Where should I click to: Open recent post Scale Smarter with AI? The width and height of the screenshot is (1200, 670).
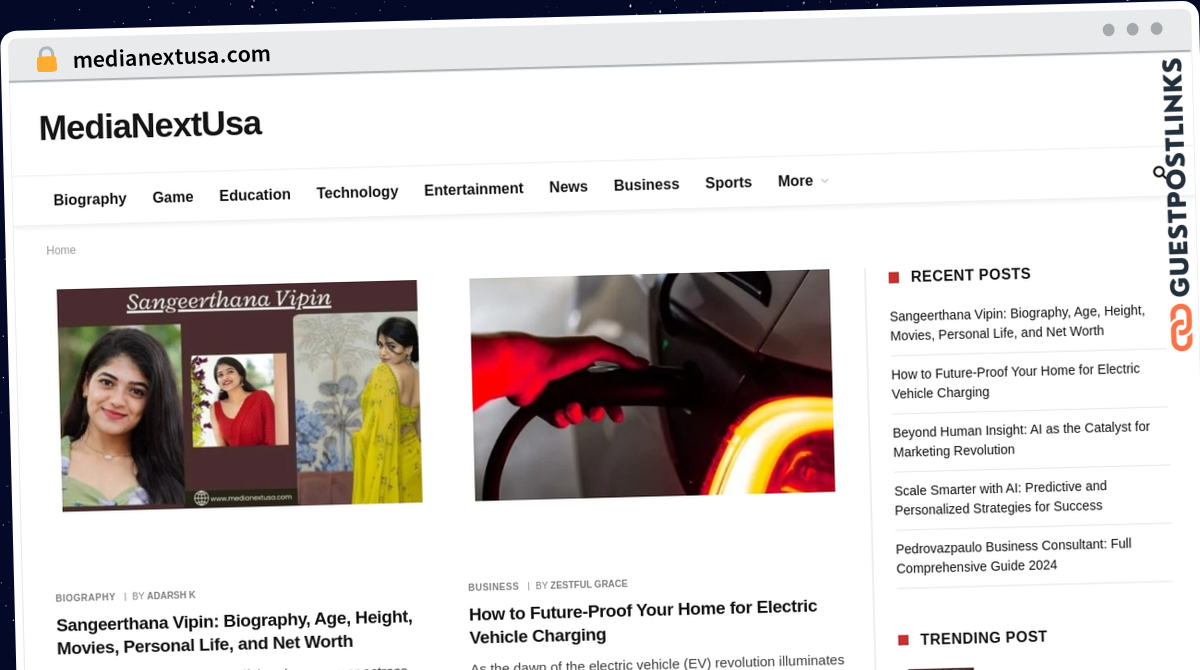pyautogui.click(x=1001, y=497)
